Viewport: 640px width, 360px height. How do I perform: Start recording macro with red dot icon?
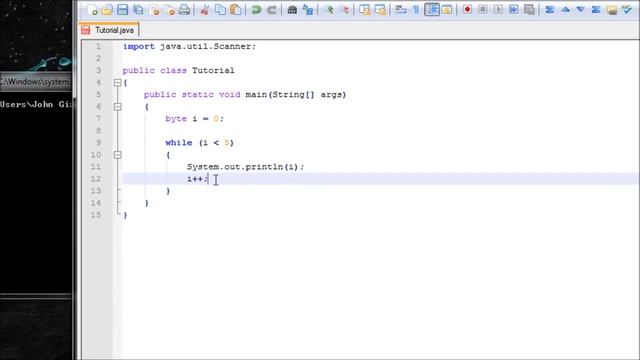point(467,10)
